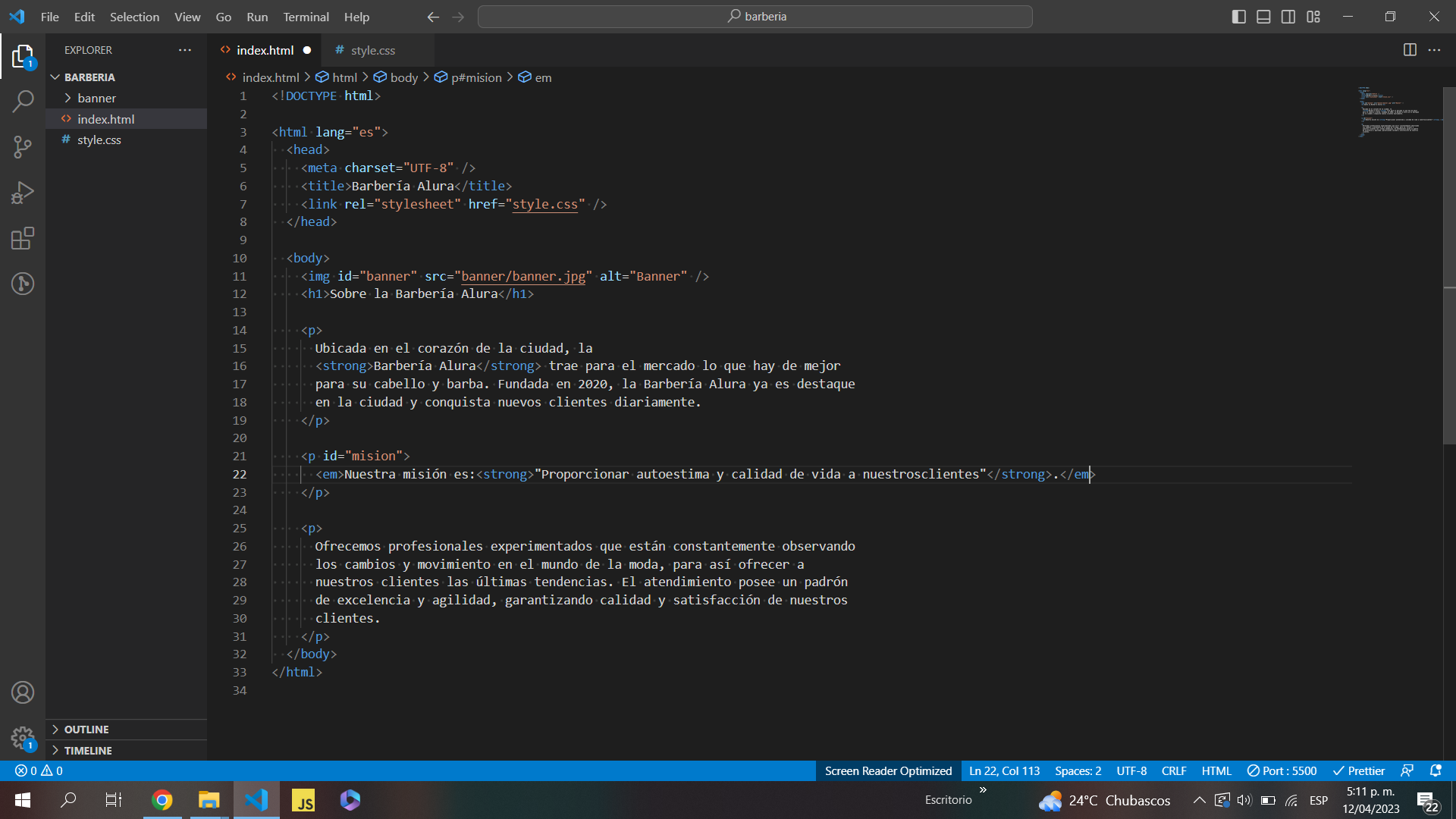The image size is (1456, 819).
Task: Split the editor to the right
Action: [x=1410, y=50]
